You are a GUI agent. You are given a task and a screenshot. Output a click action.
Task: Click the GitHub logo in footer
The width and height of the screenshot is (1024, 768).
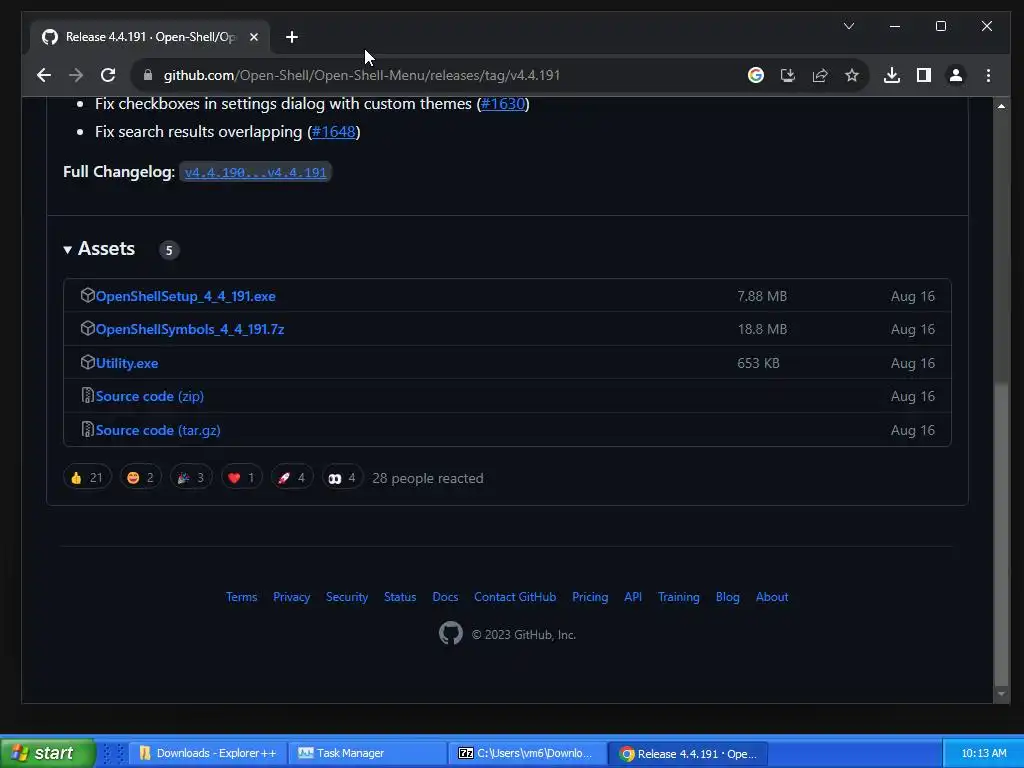click(x=451, y=633)
